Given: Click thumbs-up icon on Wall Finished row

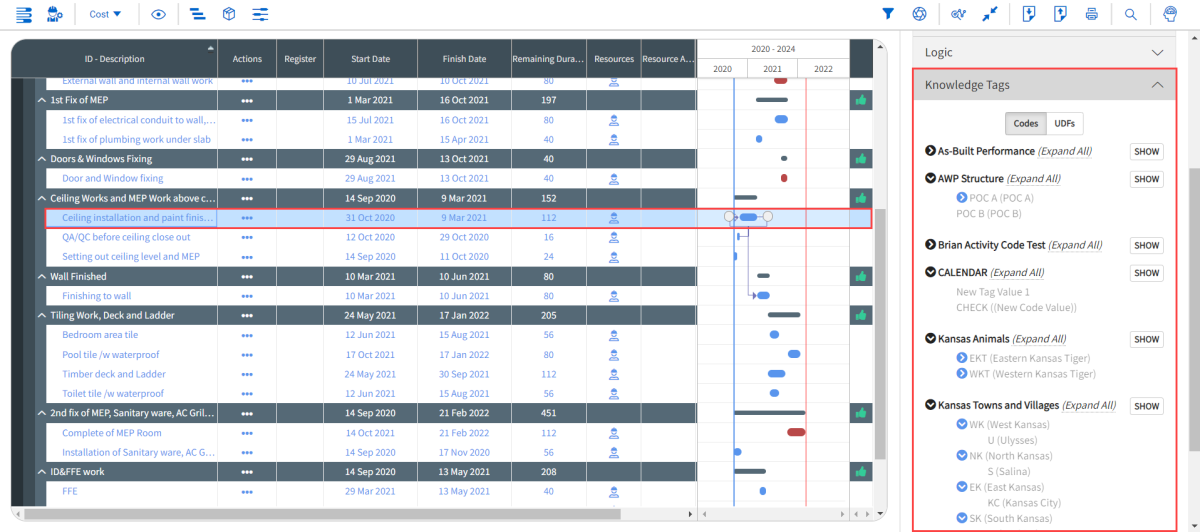Looking at the screenshot, I should (860, 276).
